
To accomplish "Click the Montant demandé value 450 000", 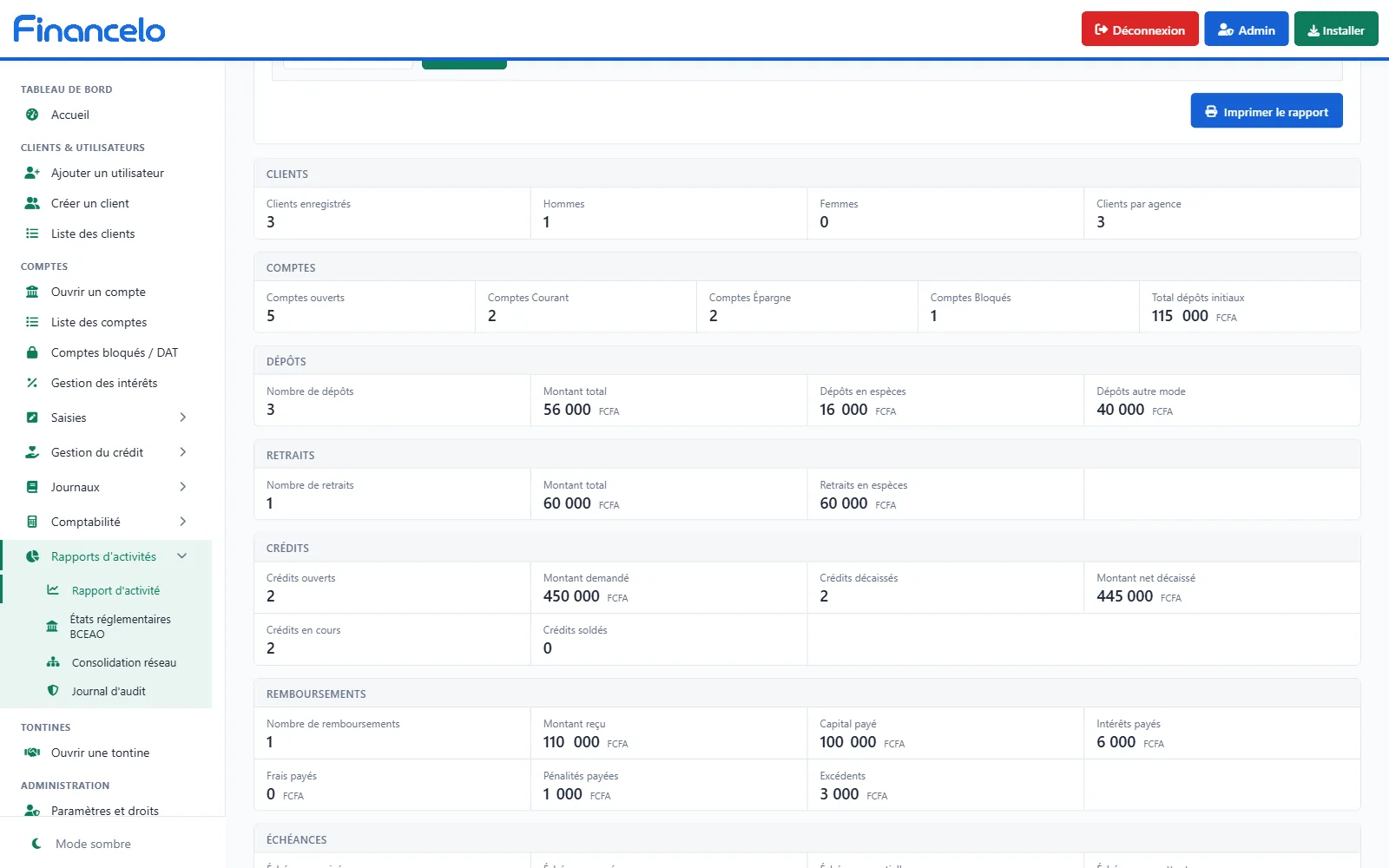I will tap(571, 596).
